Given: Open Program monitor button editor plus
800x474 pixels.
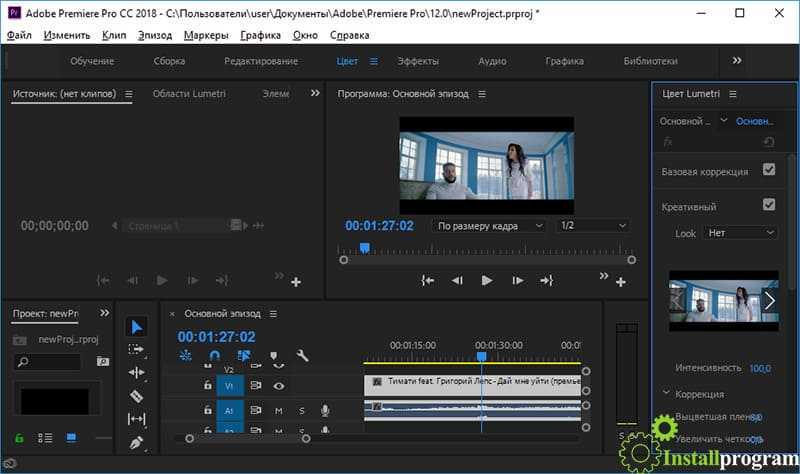Looking at the screenshot, I should tap(620, 282).
